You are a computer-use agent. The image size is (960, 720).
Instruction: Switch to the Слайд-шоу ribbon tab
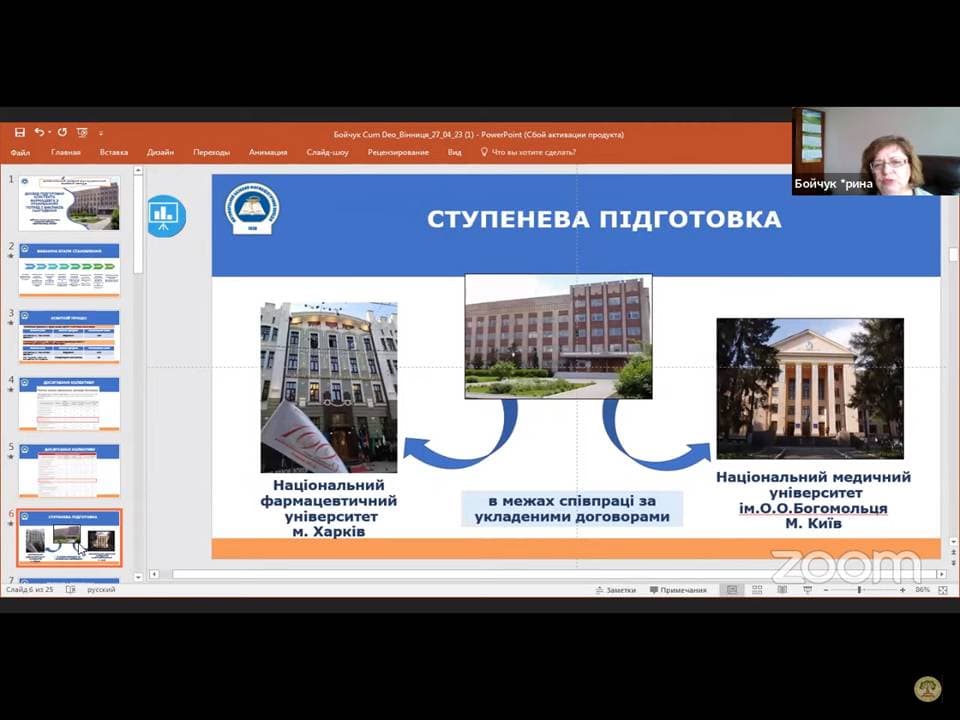click(328, 152)
